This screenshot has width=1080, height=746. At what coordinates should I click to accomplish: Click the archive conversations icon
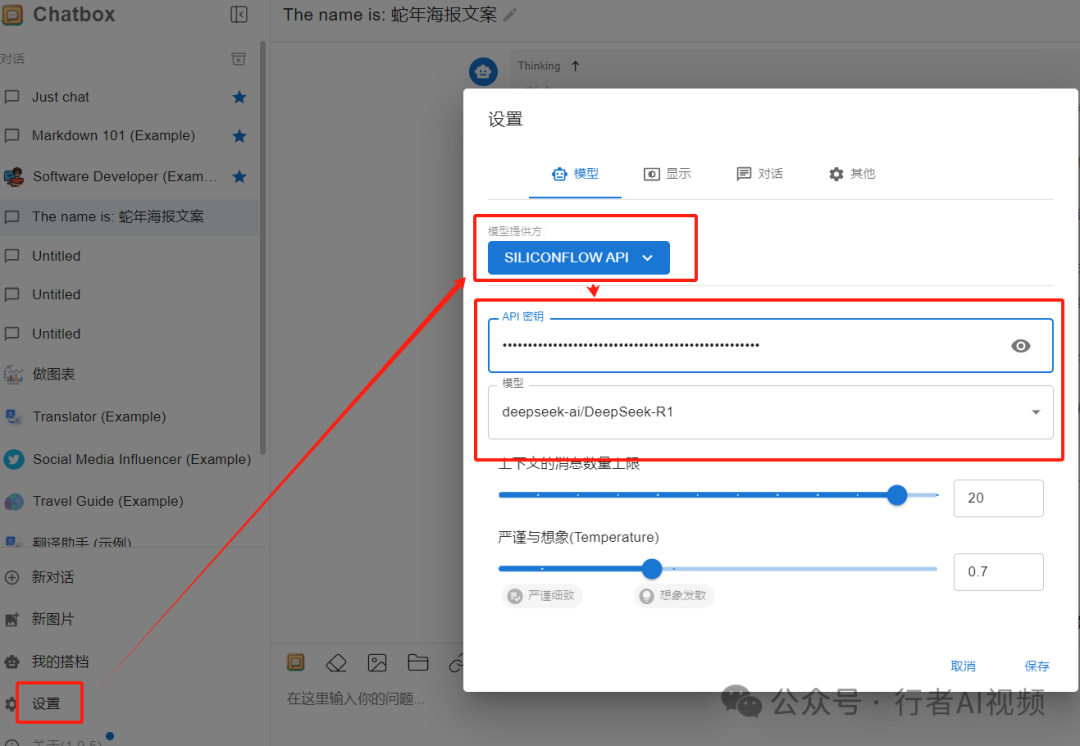pos(238,59)
